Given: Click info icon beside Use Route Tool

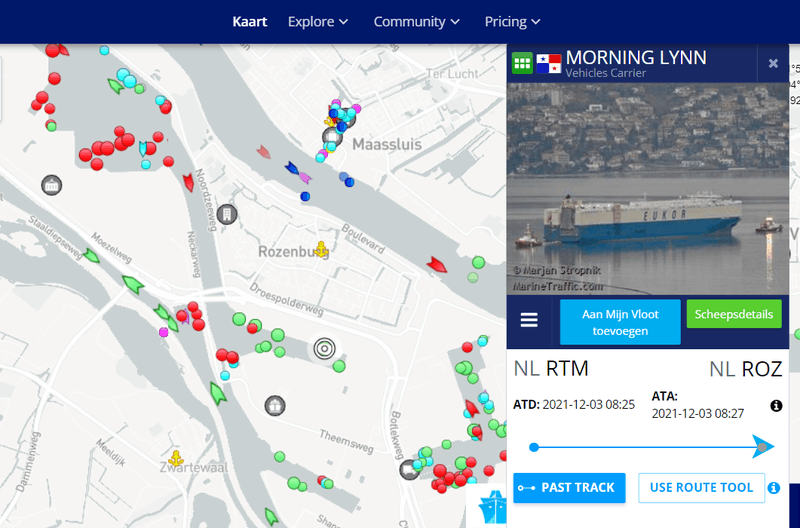Looking at the screenshot, I should [x=773, y=488].
